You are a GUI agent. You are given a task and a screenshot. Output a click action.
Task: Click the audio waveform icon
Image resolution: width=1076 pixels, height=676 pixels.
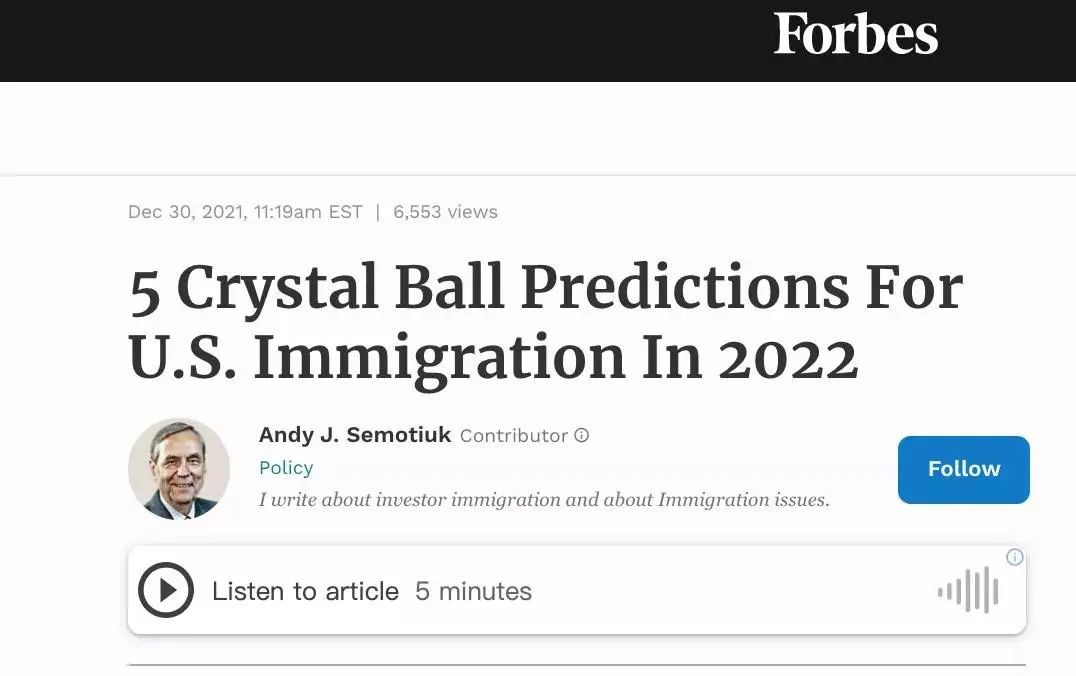(968, 590)
